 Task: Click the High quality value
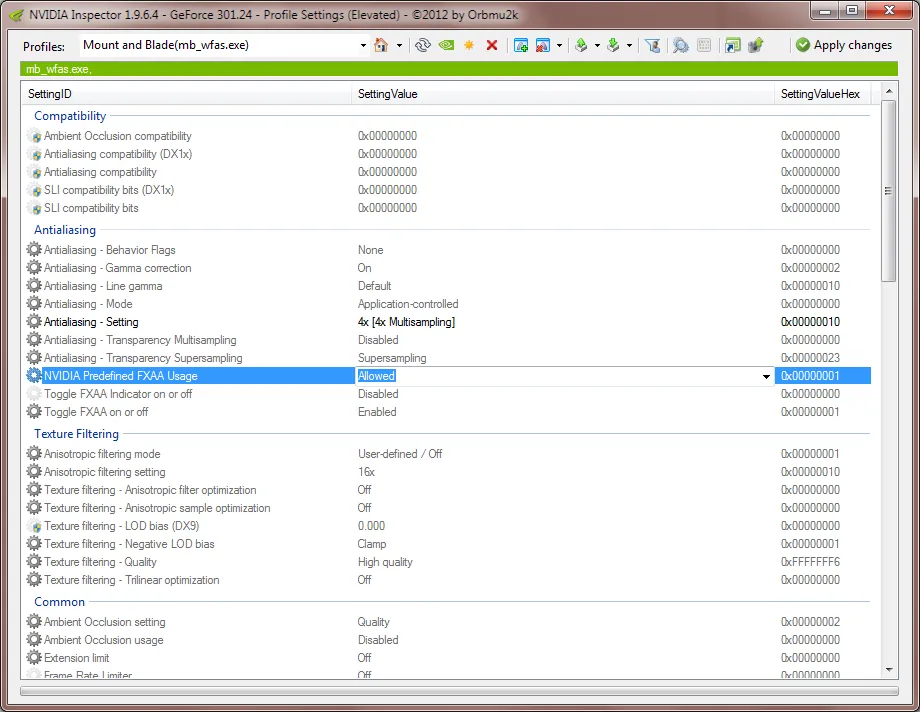pyautogui.click(x=385, y=562)
